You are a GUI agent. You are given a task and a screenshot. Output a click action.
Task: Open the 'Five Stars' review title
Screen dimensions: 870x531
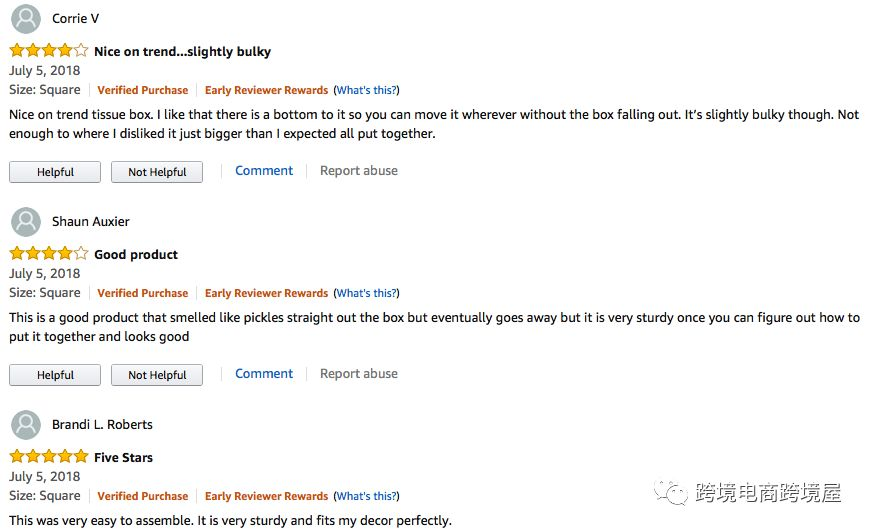(123, 458)
